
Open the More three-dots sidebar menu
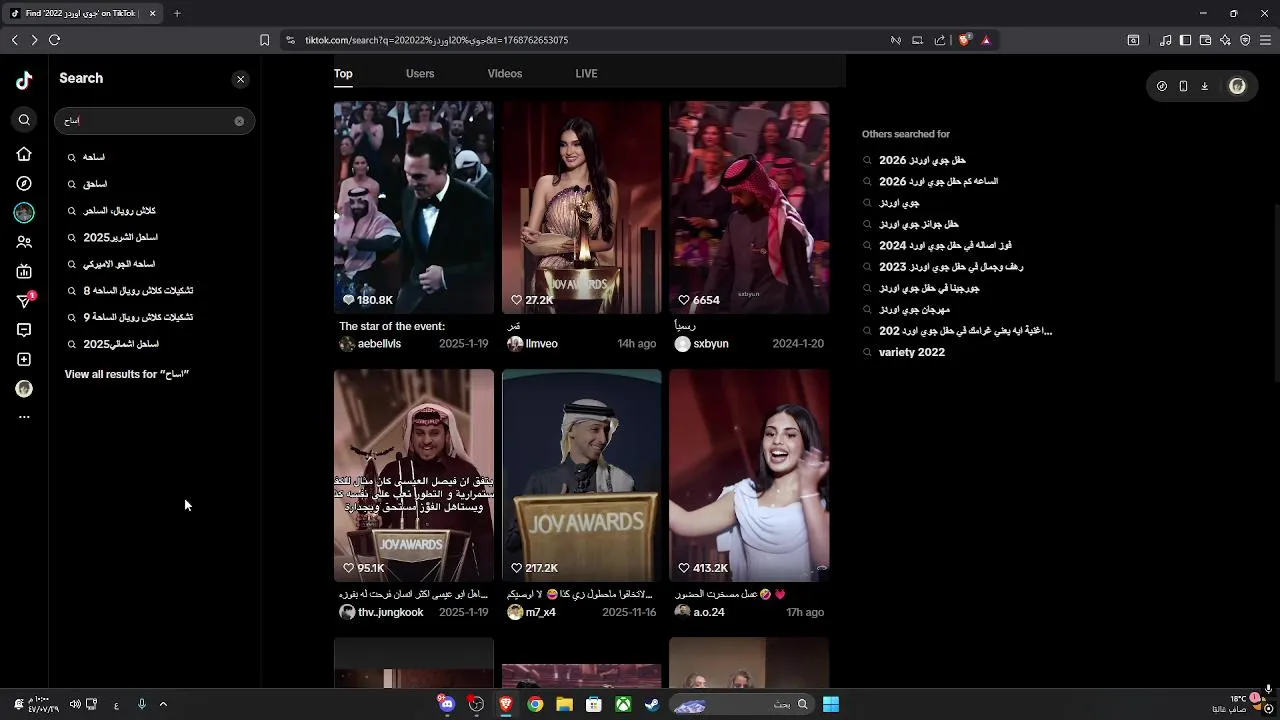coord(24,417)
